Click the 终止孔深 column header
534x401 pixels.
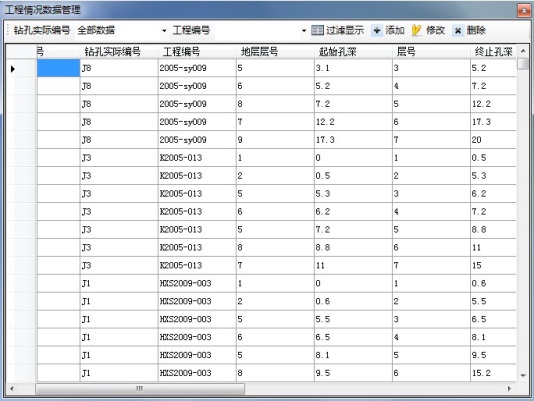(x=493, y=51)
